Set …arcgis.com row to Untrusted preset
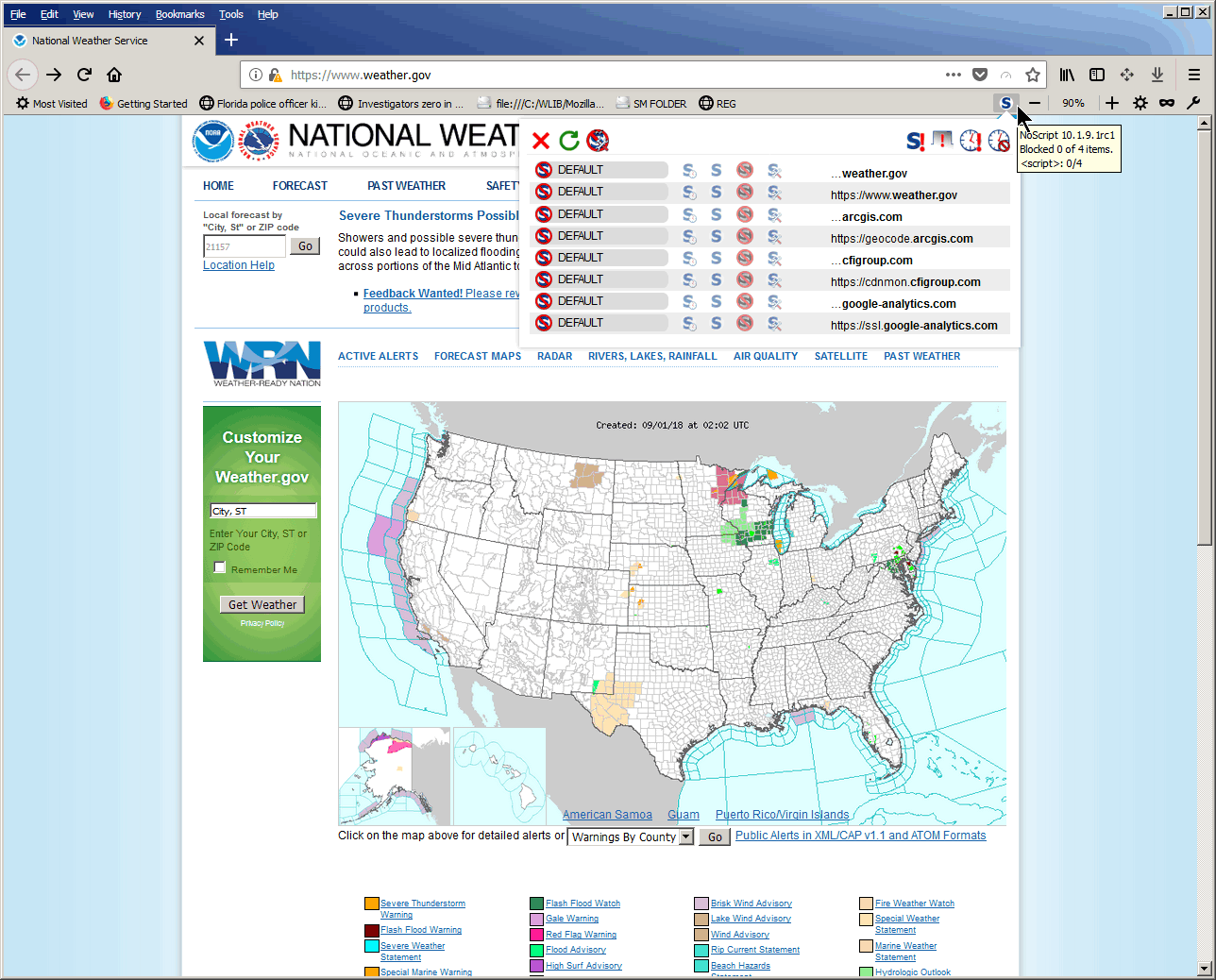 pyautogui.click(x=745, y=213)
